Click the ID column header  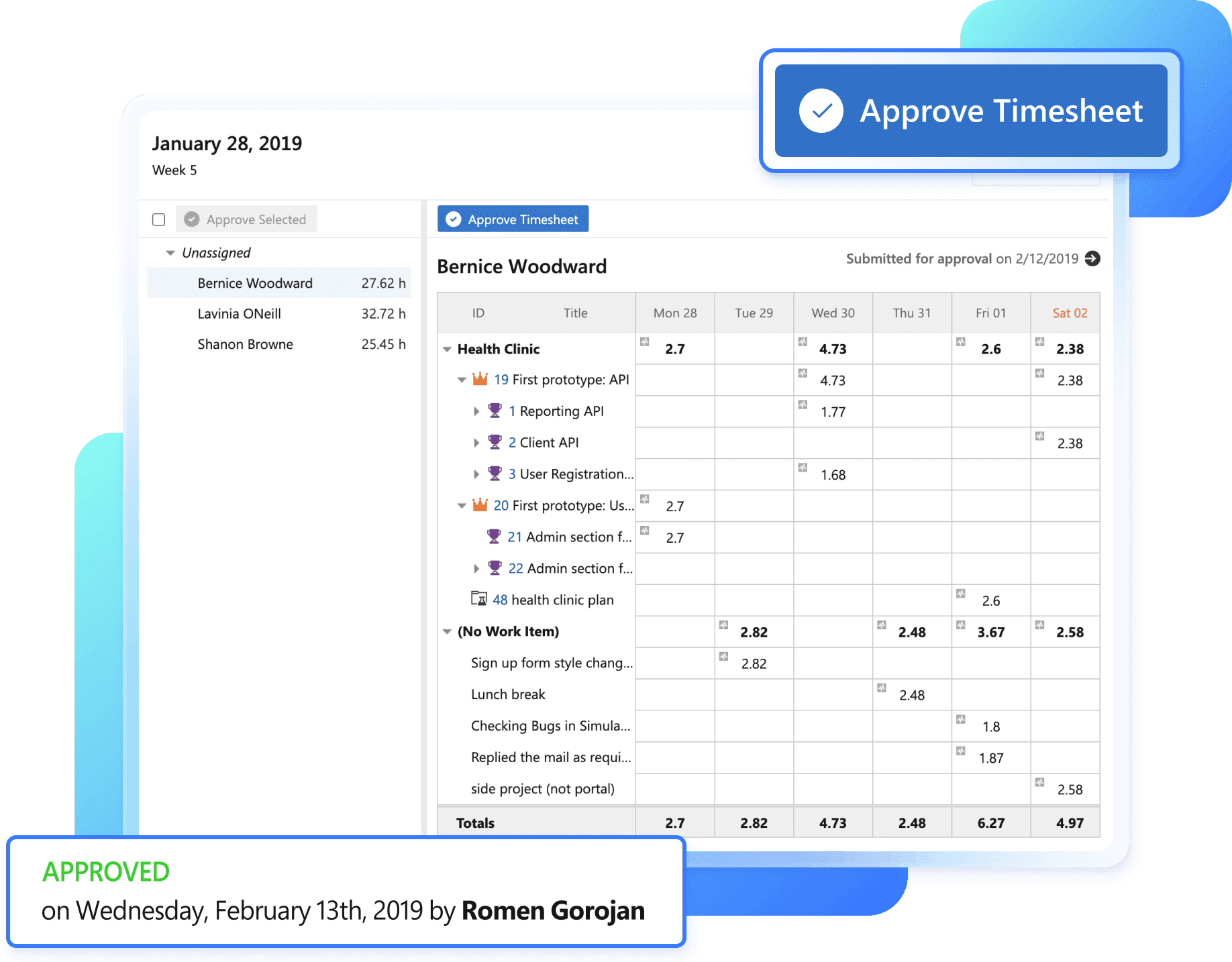click(478, 313)
